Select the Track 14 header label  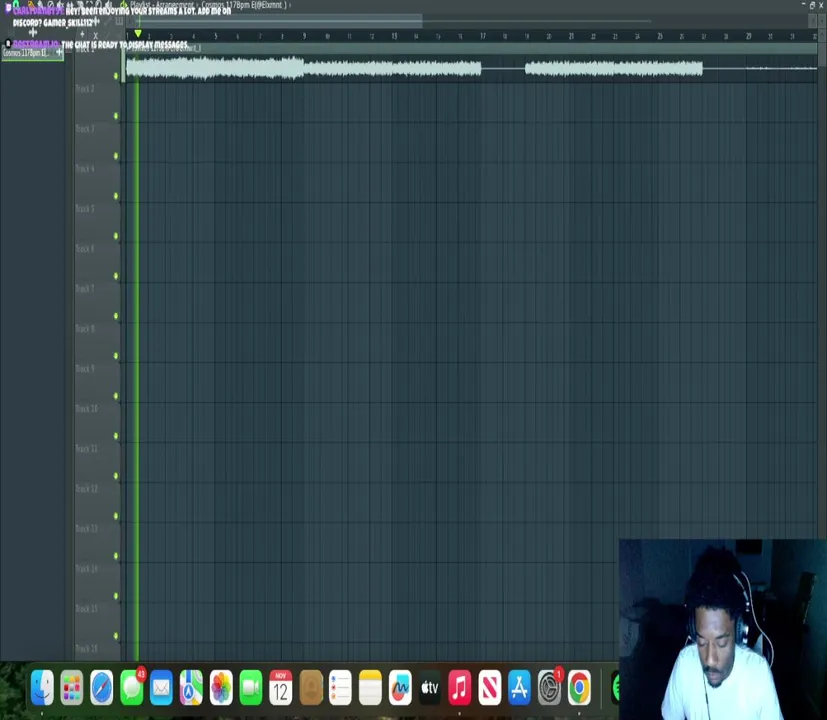click(x=86, y=569)
